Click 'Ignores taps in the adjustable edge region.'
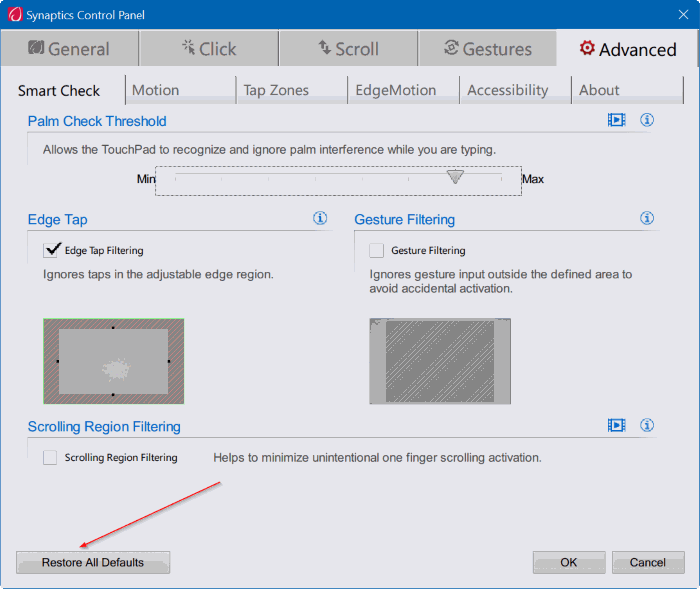Viewport: 700px width, 589px height. tap(158, 274)
